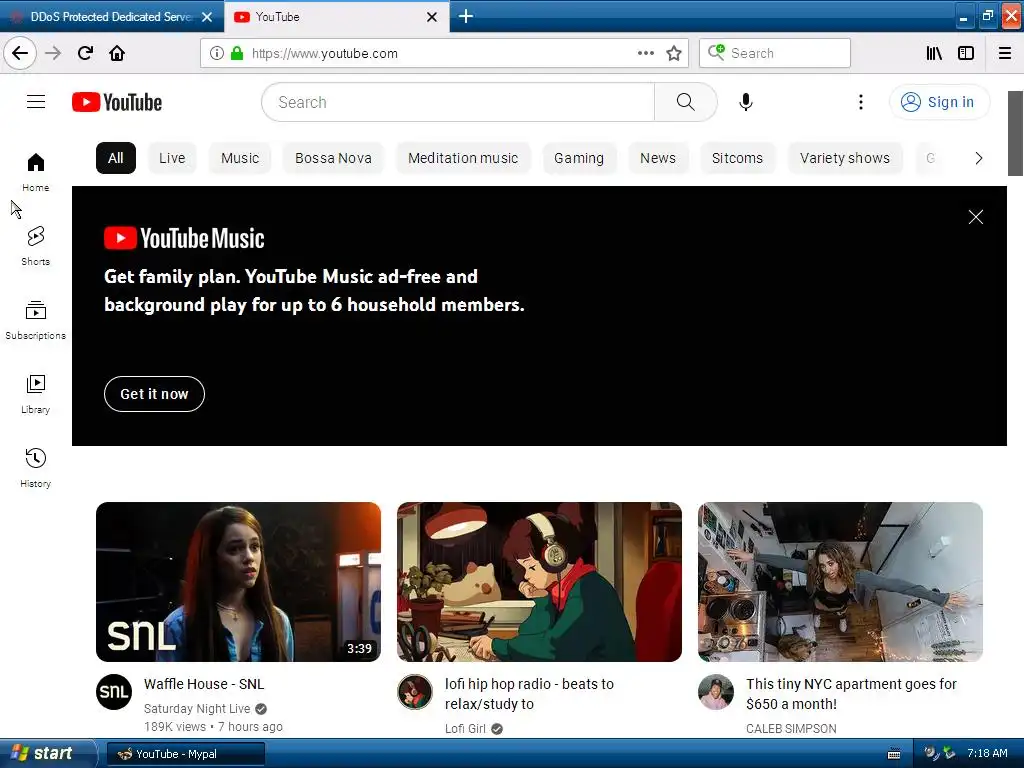Go to Home in the sidebar
The width and height of the screenshot is (1024, 768).
click(35, 172)
